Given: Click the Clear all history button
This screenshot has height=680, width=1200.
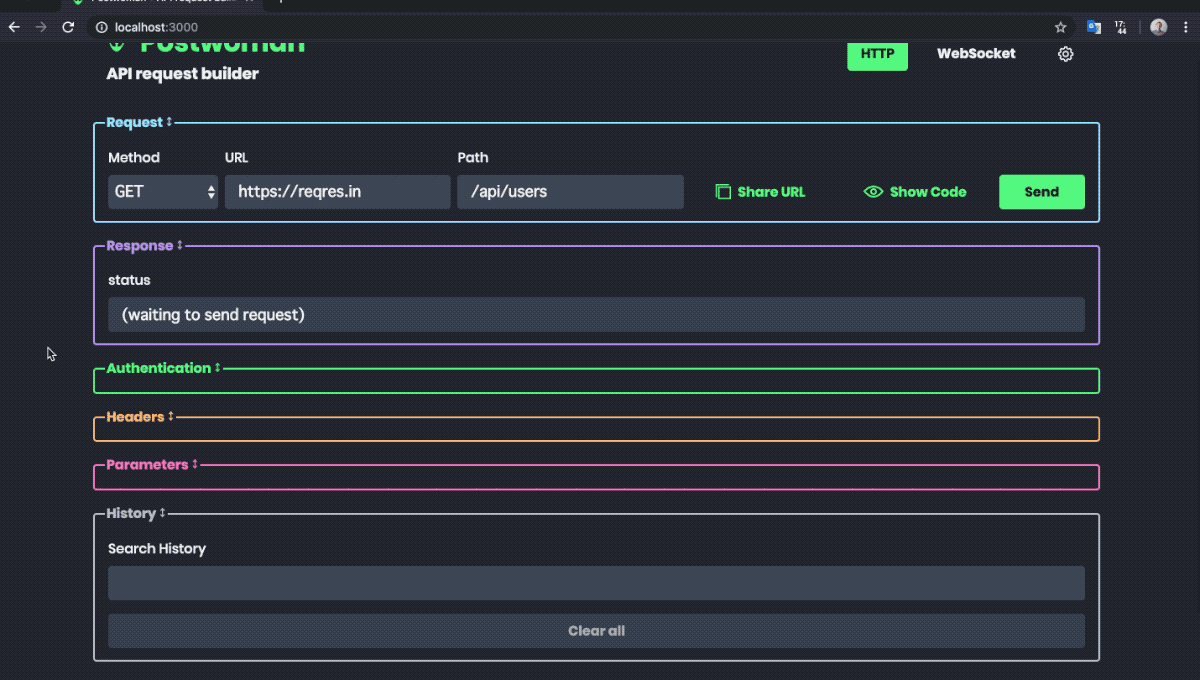Looking at the screenshot, I should point(596,631).
